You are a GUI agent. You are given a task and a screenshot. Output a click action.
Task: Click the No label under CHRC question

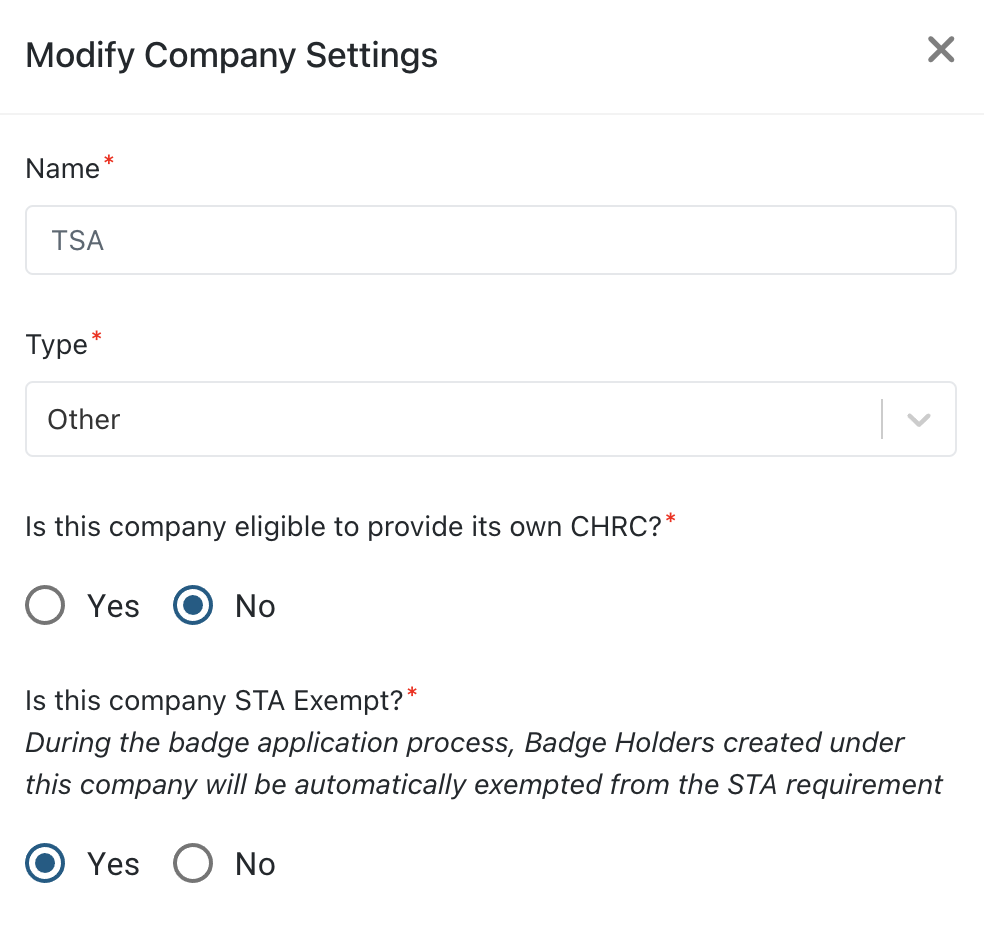(x=255, y=606)
